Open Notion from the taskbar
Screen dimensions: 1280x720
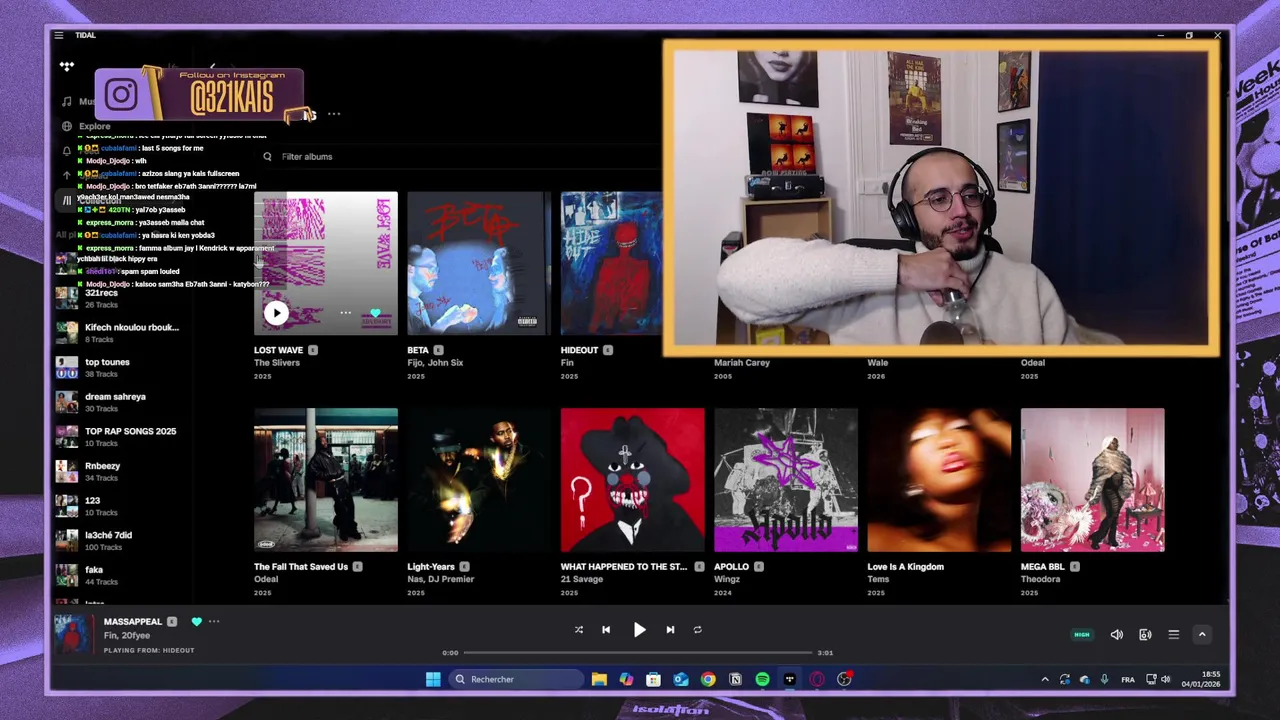[x=735, y=680]
